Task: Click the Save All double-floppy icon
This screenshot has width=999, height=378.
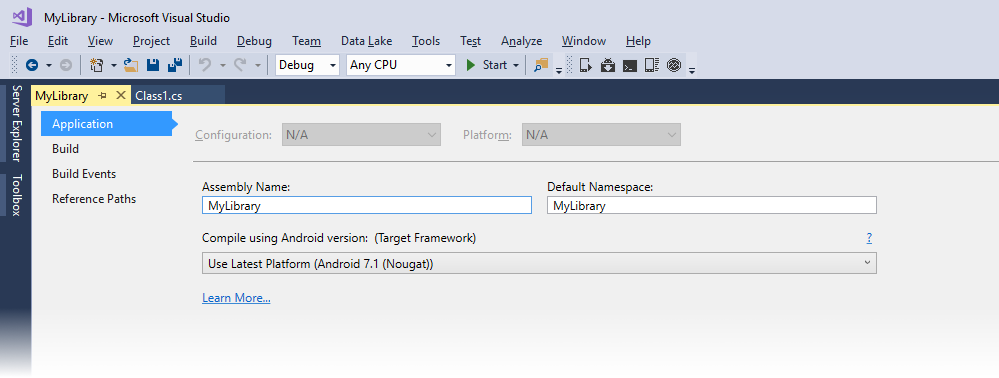Action: pos(175,65)
